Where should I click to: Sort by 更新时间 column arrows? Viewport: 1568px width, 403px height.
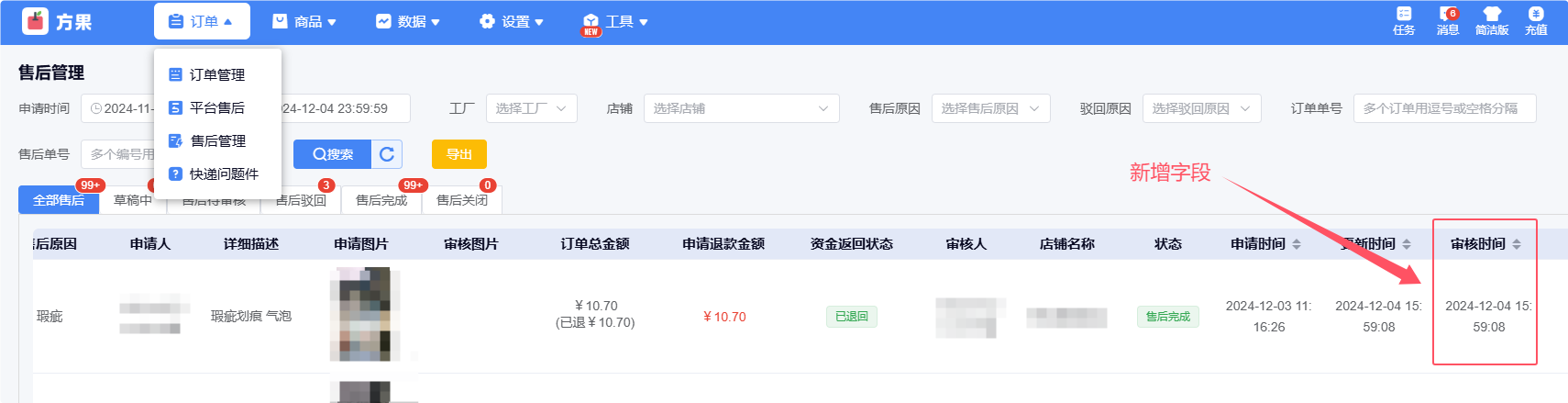(1407, 244)
